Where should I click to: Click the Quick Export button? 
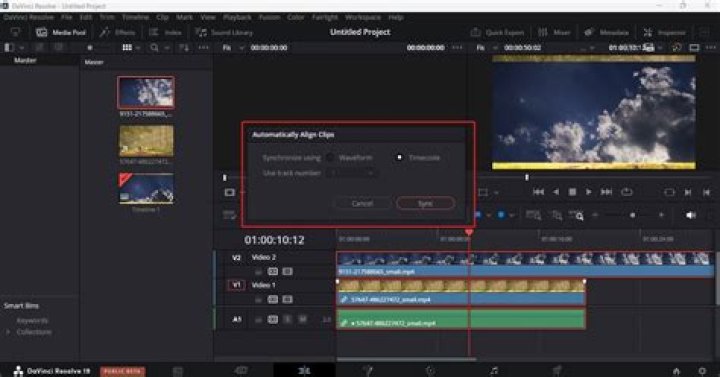point(497,32)
